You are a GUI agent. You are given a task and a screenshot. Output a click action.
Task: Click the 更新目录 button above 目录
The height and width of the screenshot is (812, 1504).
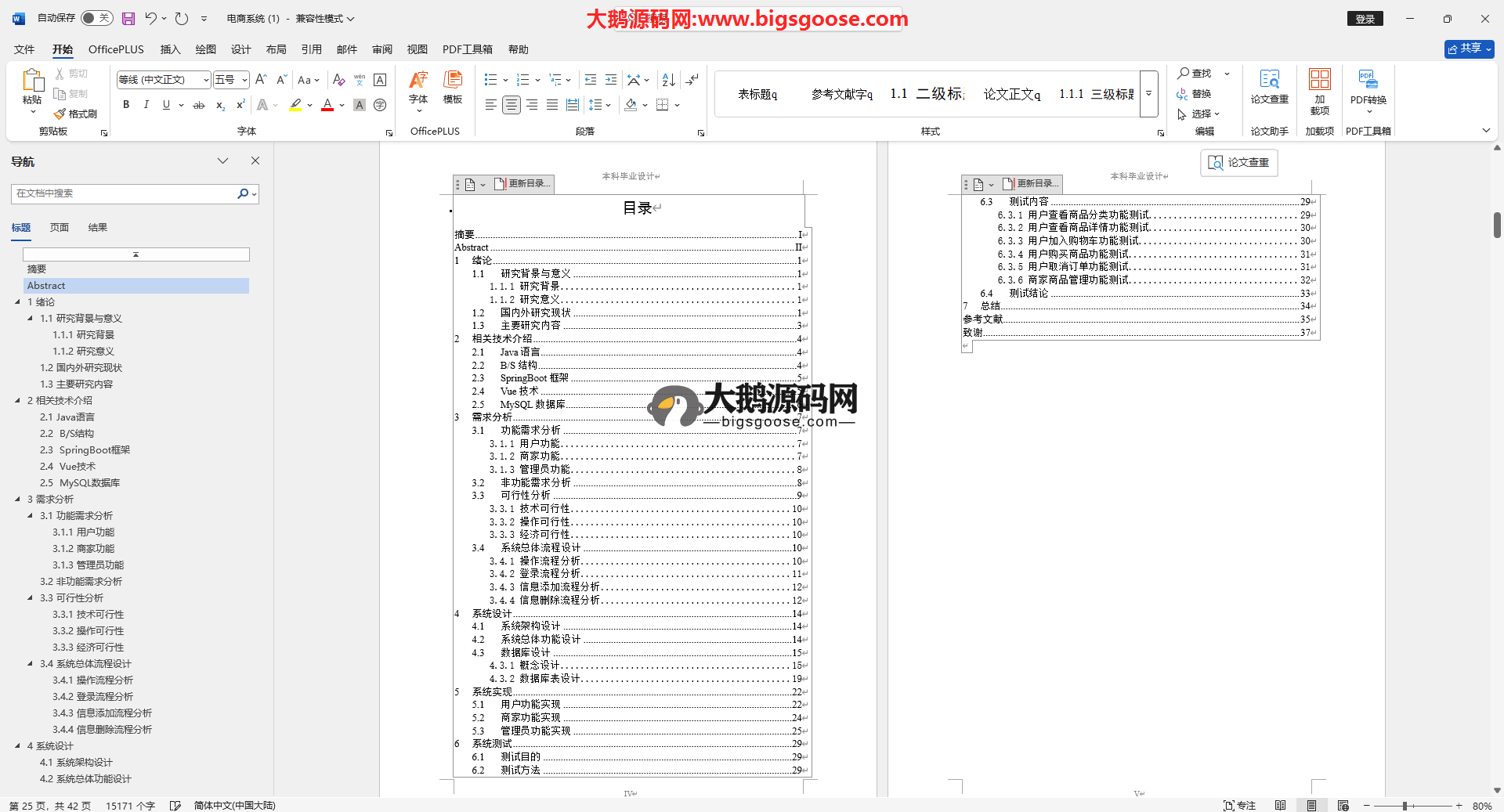coord(525,184)
